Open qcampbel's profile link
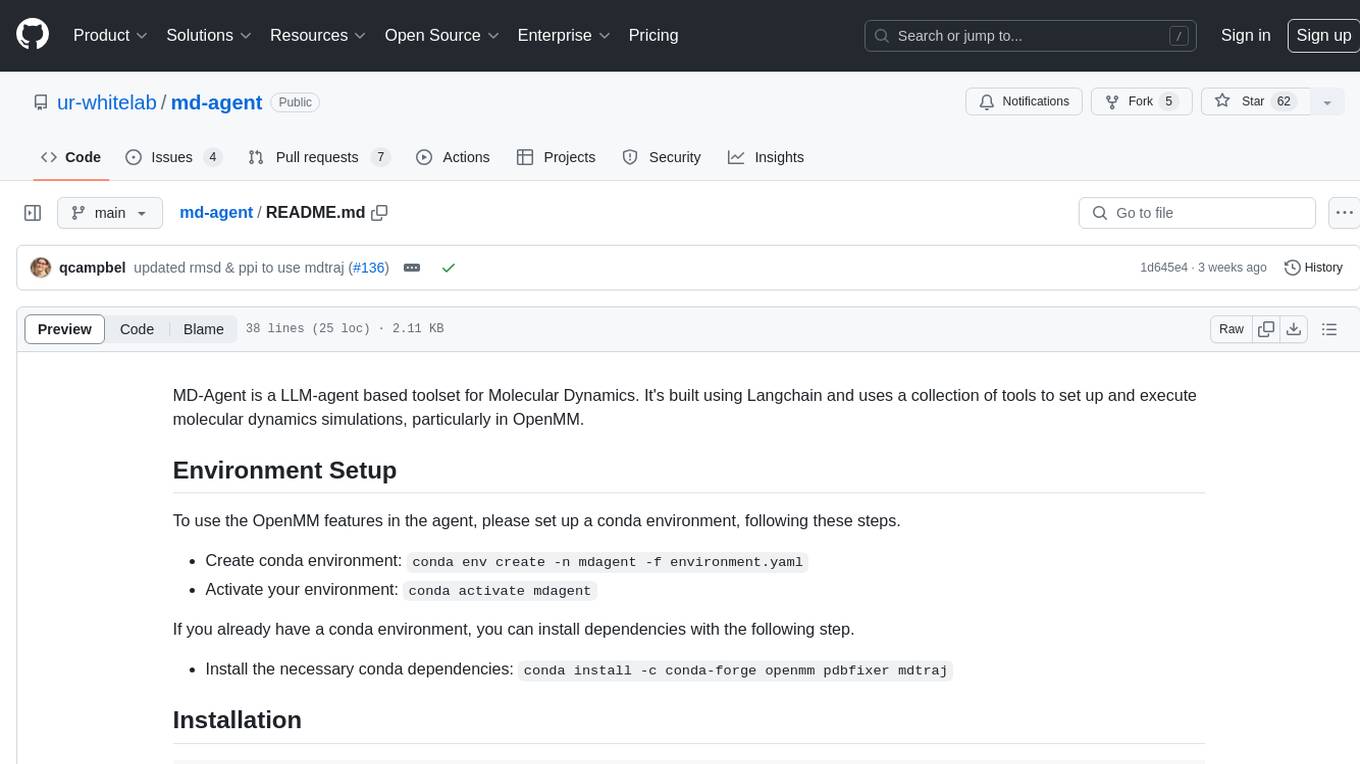This screenshot has height=764, width=1360. tap(92, 268)
